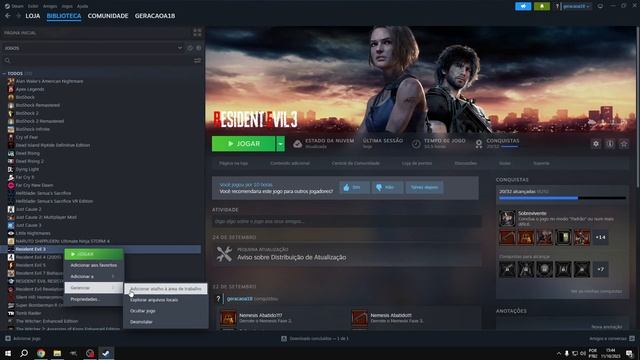The image size is (640, 360).
Task: Open the cloud status icon
Action: point(298,144)
